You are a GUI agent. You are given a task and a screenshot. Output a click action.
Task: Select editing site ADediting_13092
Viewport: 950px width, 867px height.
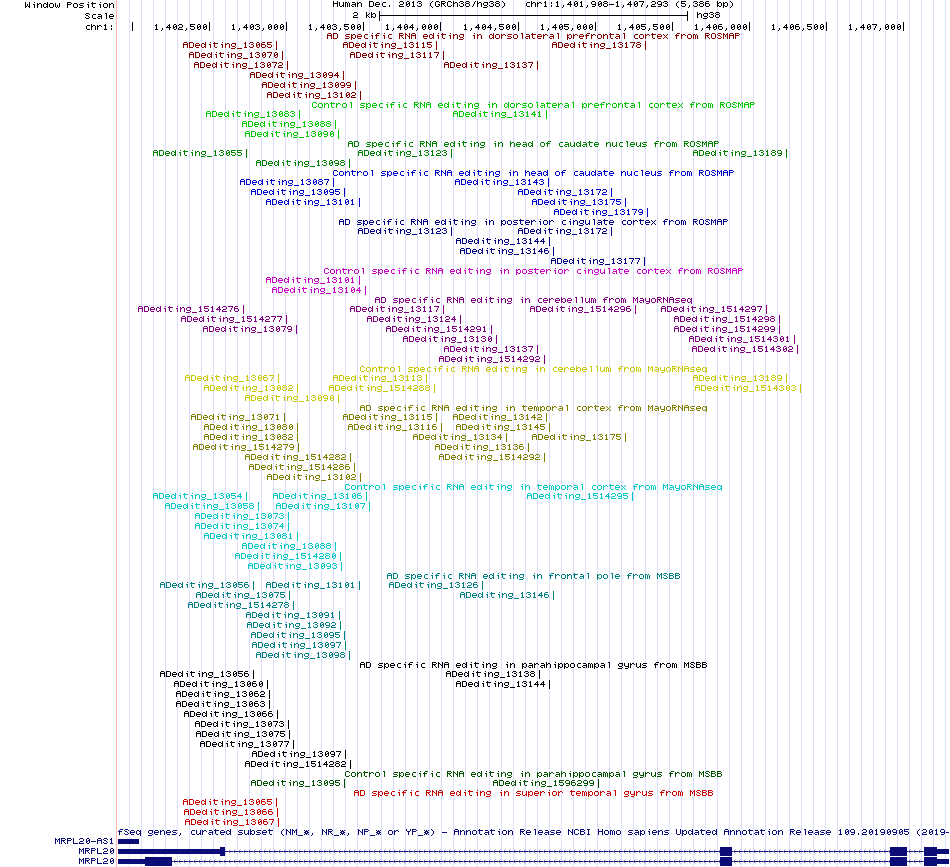293,626
